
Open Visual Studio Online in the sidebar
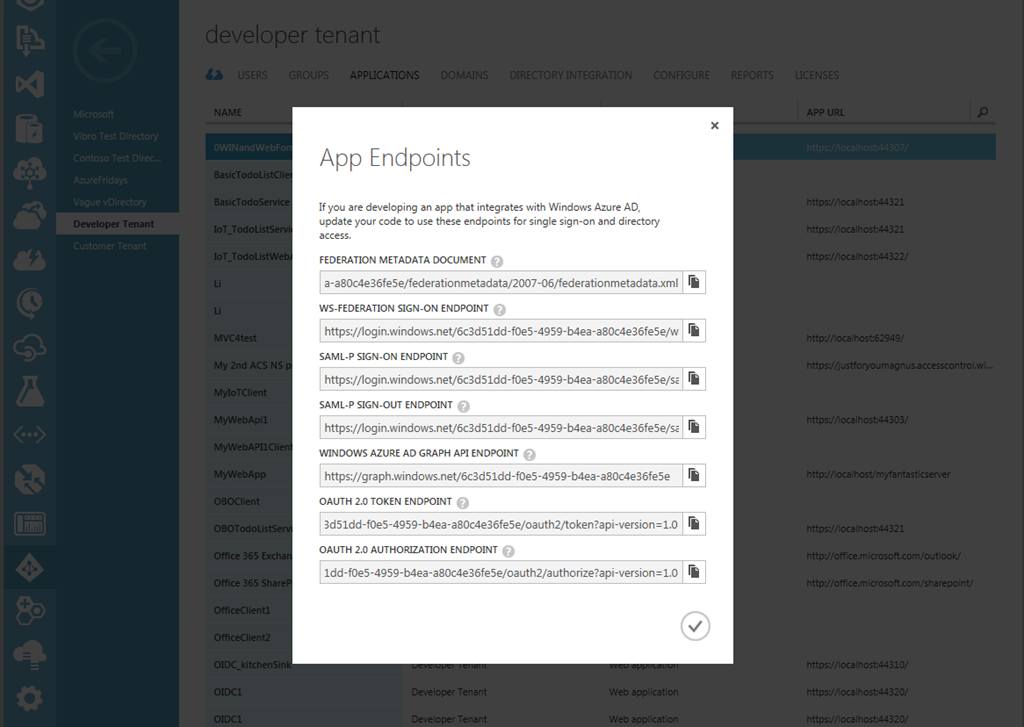(x=29, y=85)
